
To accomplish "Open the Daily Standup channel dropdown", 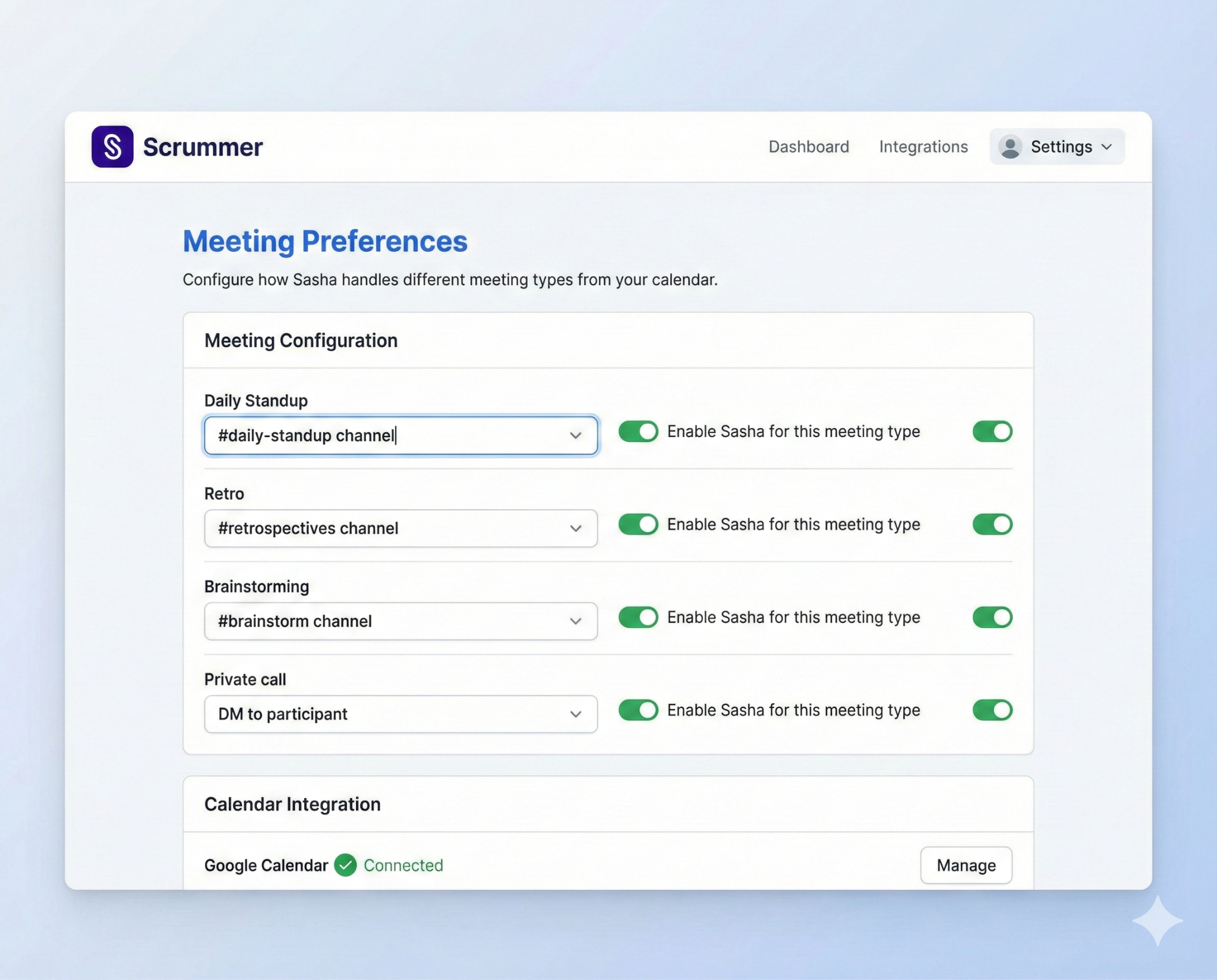I will [575, 435].
